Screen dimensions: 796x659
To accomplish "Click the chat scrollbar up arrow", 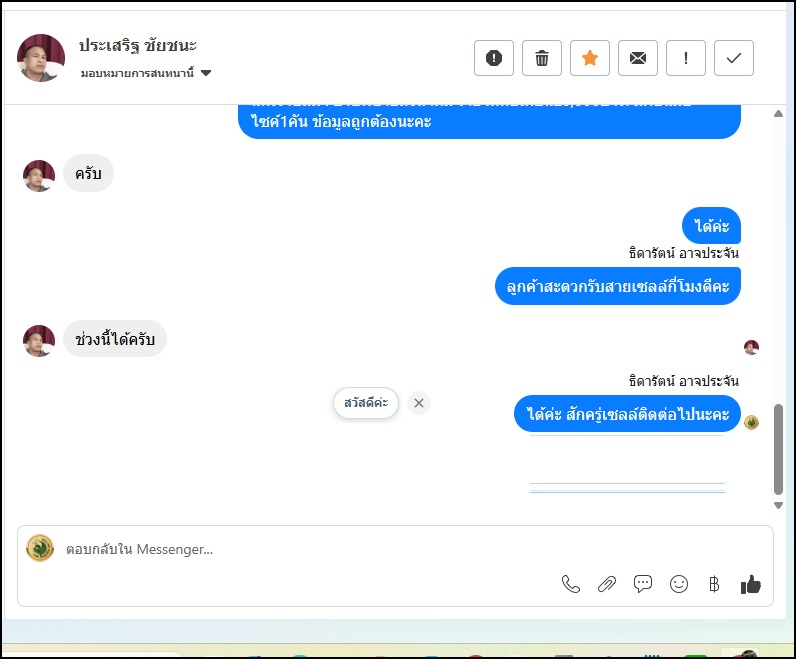I will point(778,114).
